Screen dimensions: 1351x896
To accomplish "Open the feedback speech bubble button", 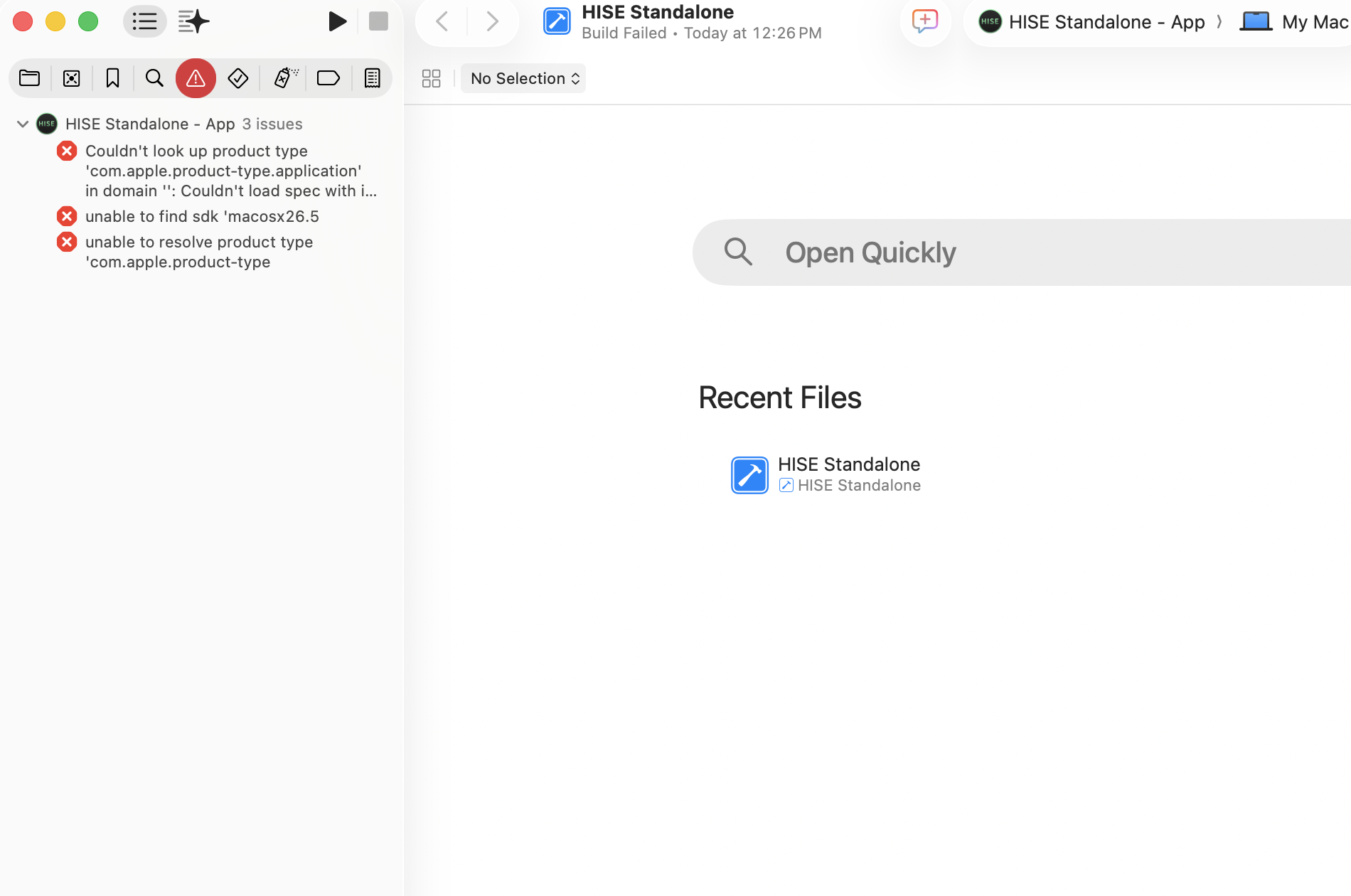I will point(925,21).
